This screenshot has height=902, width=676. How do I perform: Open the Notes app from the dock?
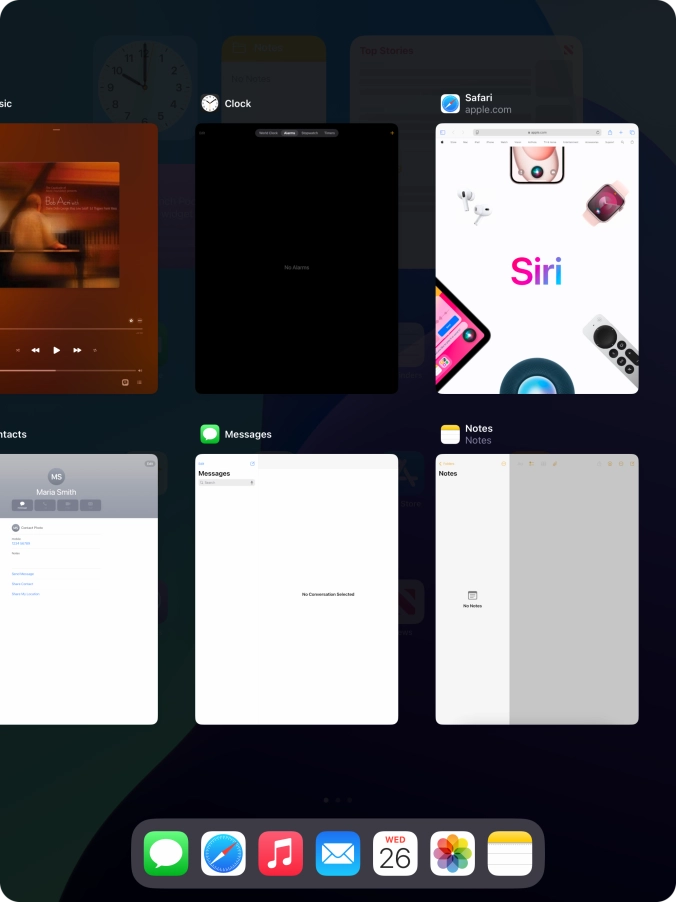pyautogui.click(x=510, y=854)
